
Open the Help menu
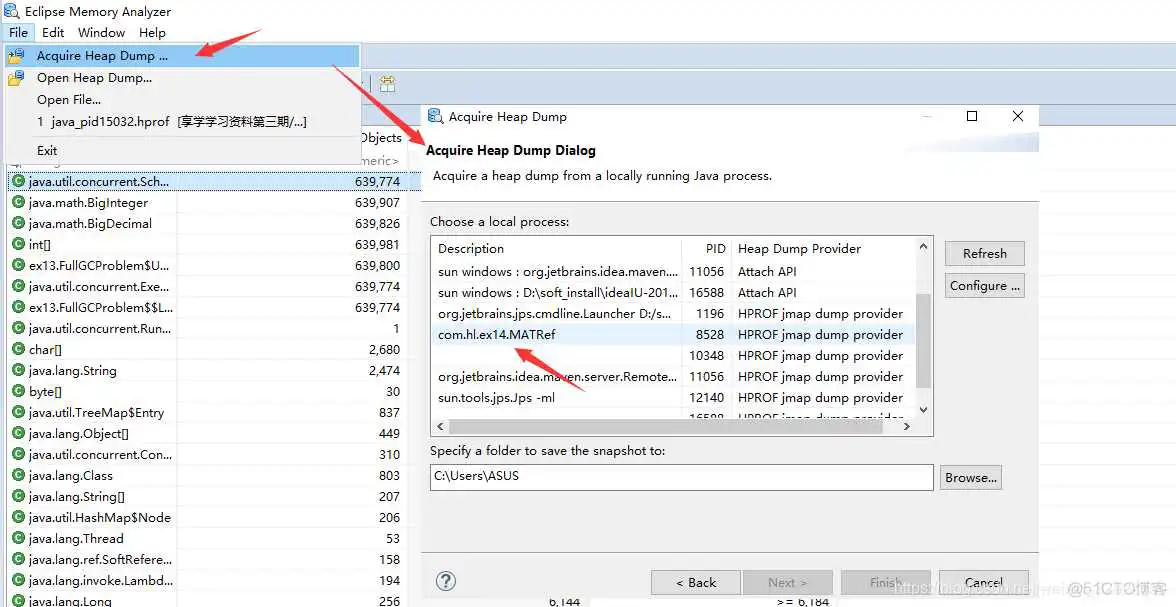152,32
